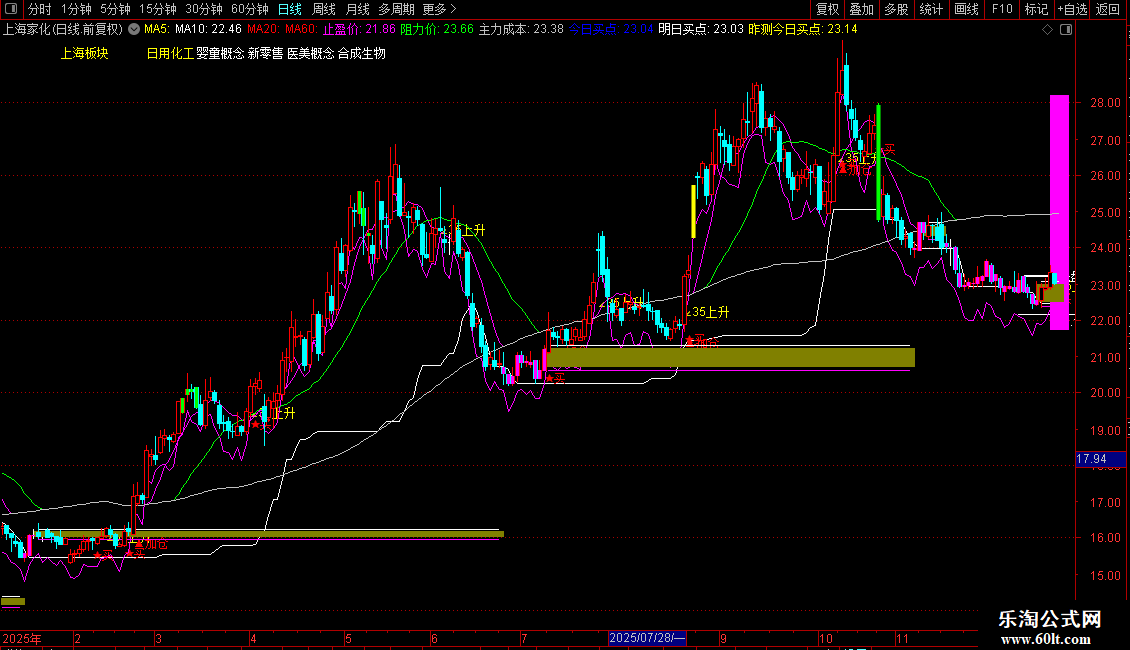Click the 阻力价: 23.66 label
This screenshot has height=650, width=1130.
tap(437, 30)
